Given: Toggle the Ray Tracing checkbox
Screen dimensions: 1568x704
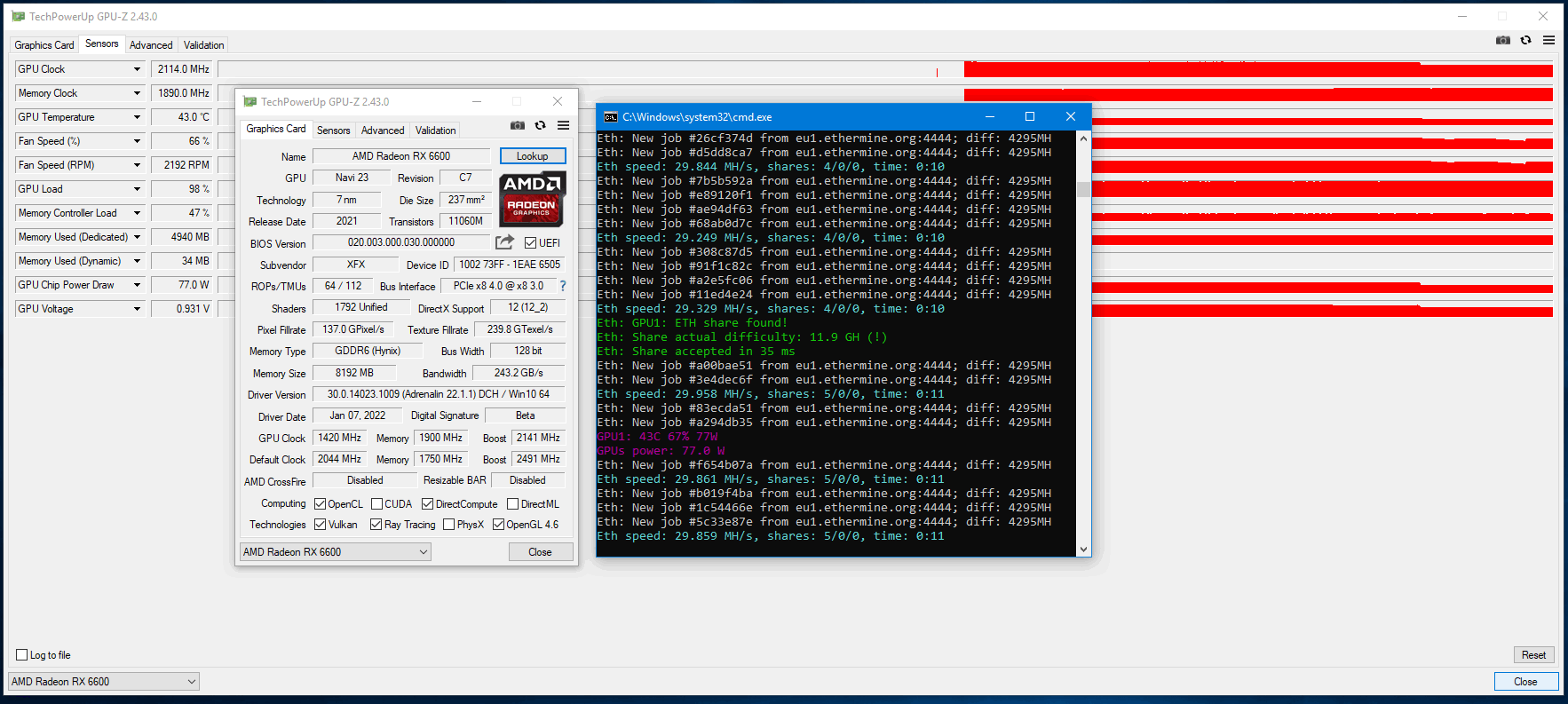Looking at the screenshot, I should [376, 524].
